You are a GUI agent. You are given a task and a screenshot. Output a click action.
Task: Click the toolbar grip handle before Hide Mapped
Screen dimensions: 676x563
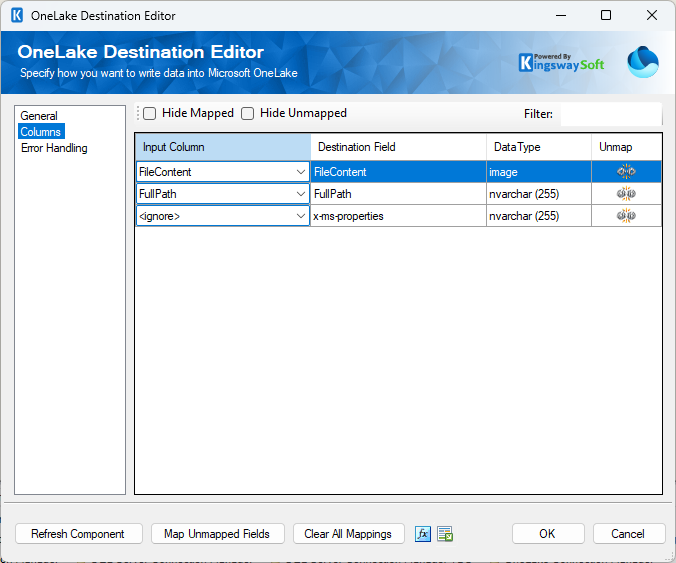point(138,113)
